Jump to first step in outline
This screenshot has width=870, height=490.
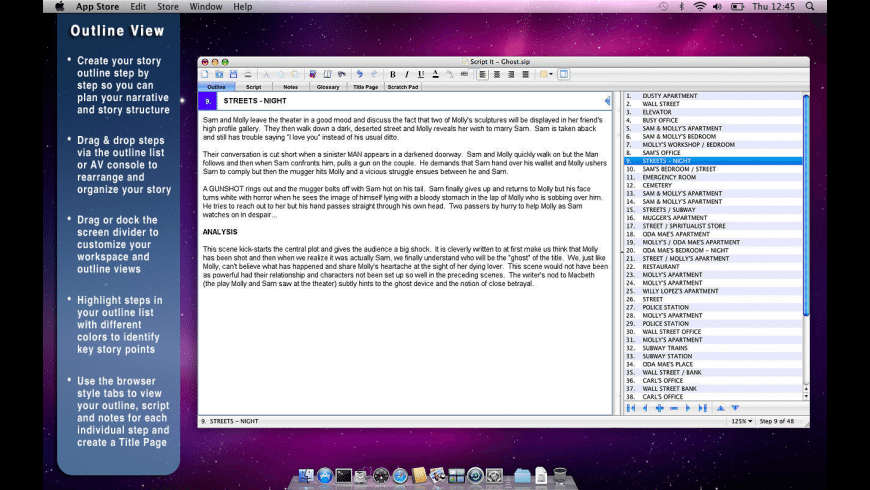[x=630, y=408]
